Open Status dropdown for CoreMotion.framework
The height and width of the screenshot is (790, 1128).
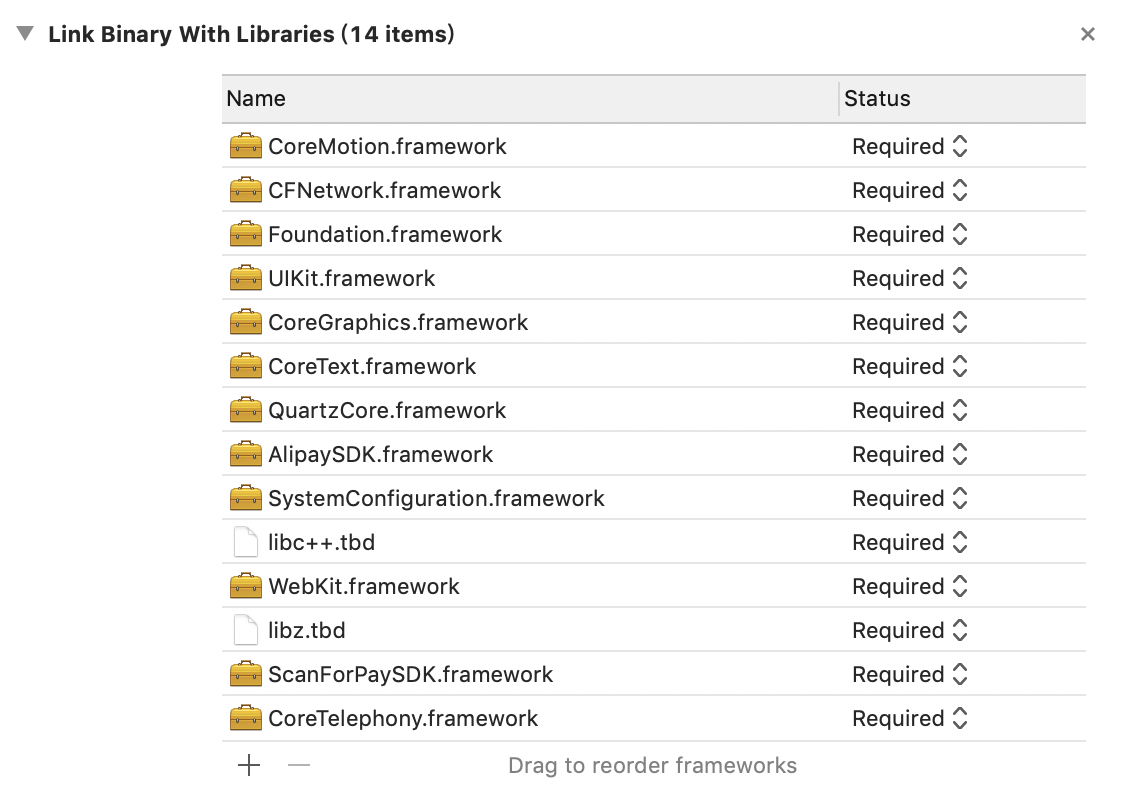pyautogui.click(x=910, y=146)
